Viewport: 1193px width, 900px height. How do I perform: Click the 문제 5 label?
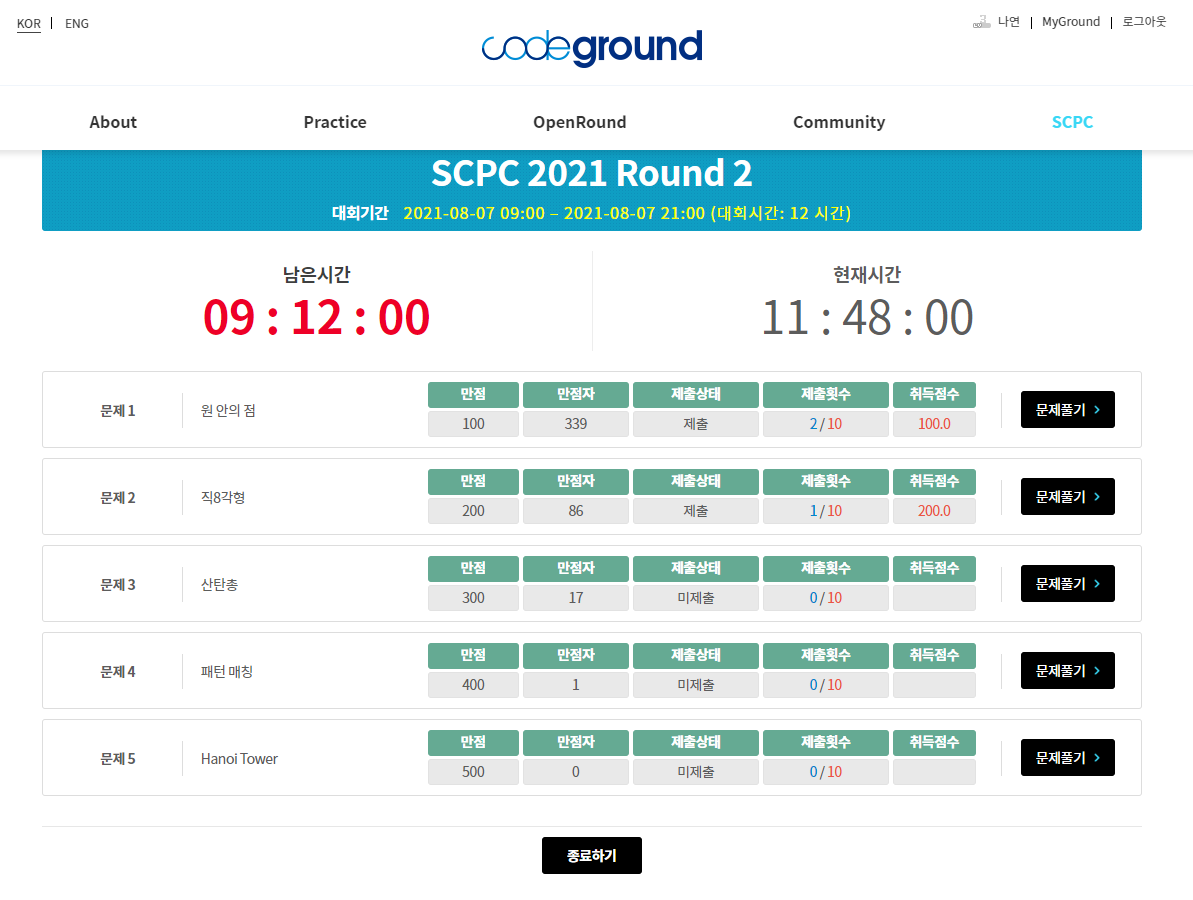pos(118,758)
